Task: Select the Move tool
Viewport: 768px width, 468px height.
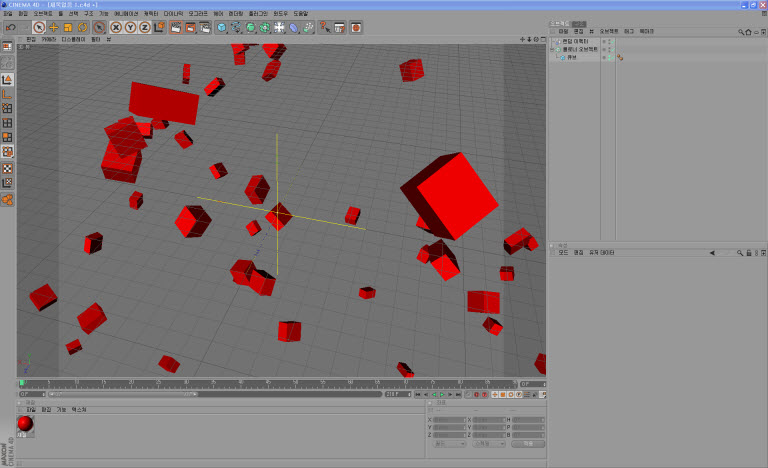Action: click(53, 27)
